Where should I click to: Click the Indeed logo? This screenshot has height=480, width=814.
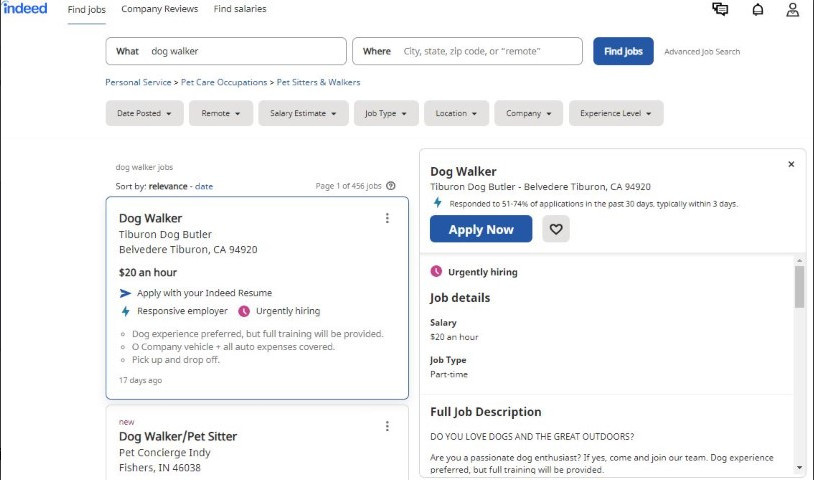[25, 8]
